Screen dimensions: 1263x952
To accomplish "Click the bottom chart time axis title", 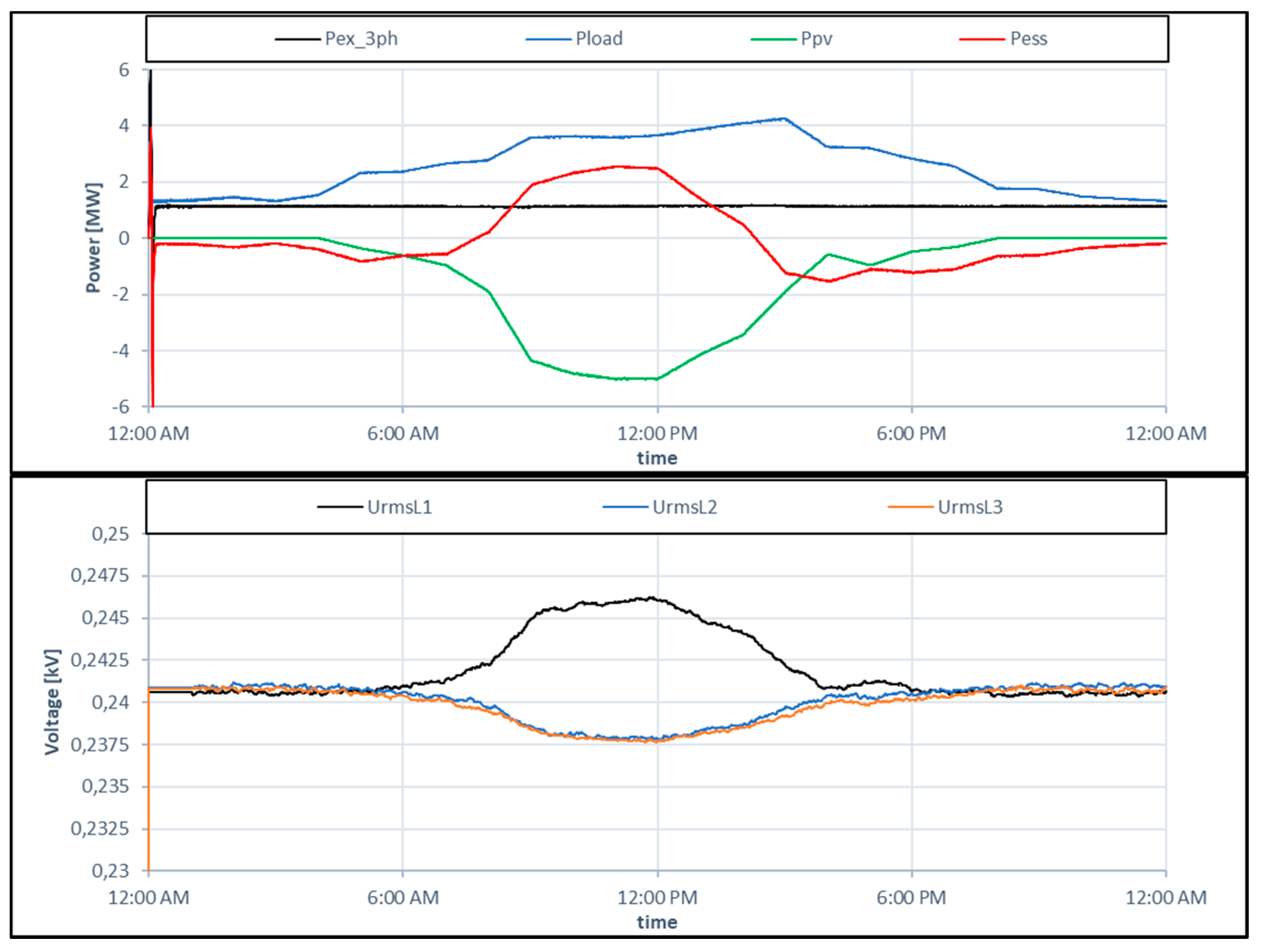I will click(657, 922).
